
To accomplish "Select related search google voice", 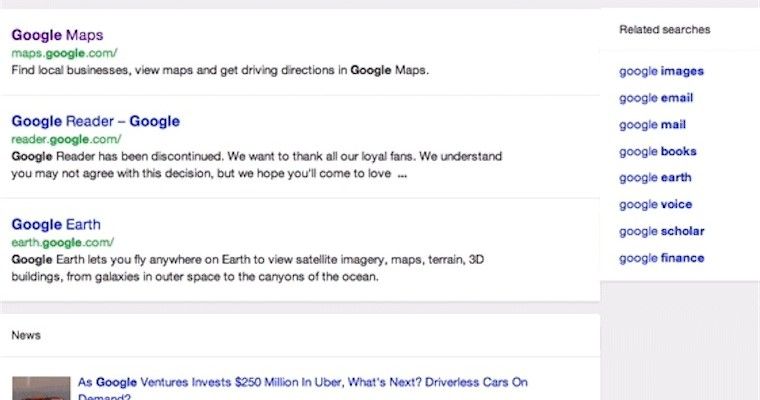I will pyautogui.click(x=655, y=205).
